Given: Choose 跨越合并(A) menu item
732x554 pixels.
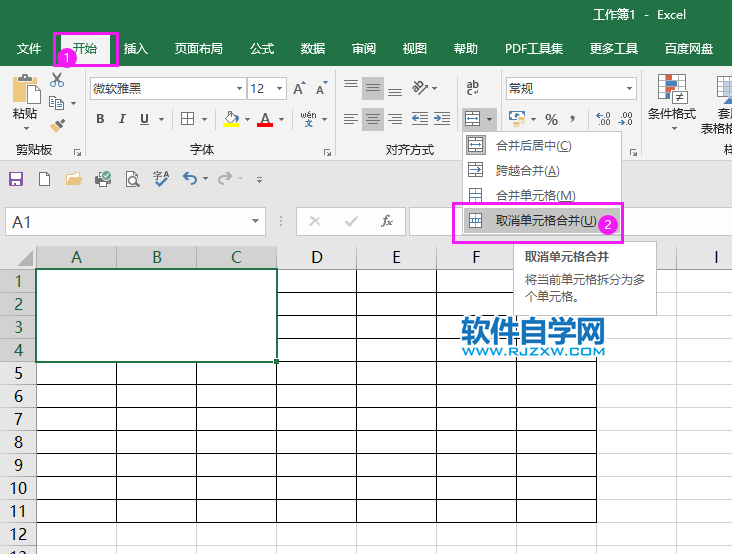Looking at the screenshot, I should point(542,170).
